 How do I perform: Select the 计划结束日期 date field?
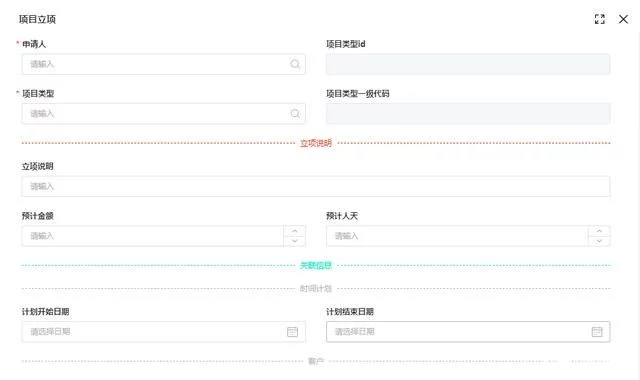pos(468,332)
